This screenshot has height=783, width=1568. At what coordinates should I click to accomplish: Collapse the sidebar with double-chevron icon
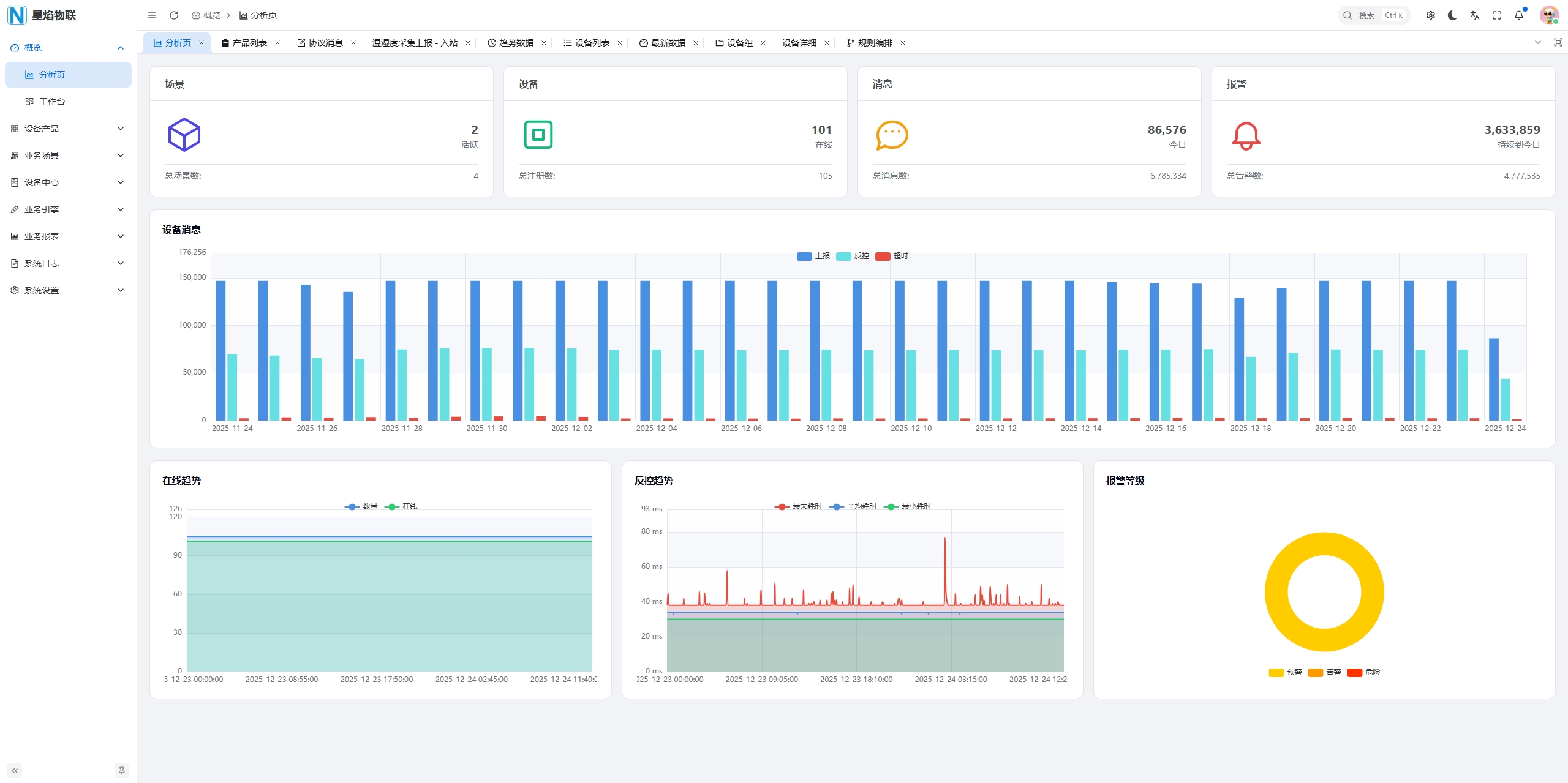click(x=15, y=770)
